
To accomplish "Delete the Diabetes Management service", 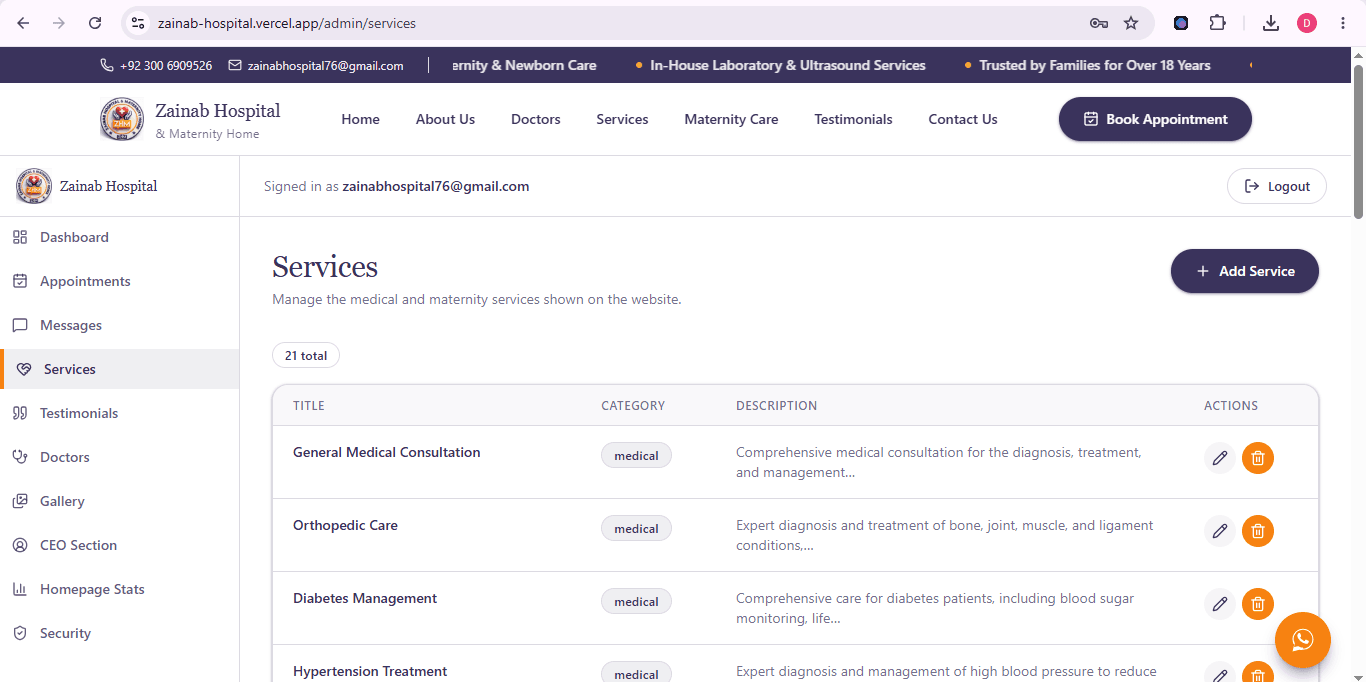I will click(1258, 604).
